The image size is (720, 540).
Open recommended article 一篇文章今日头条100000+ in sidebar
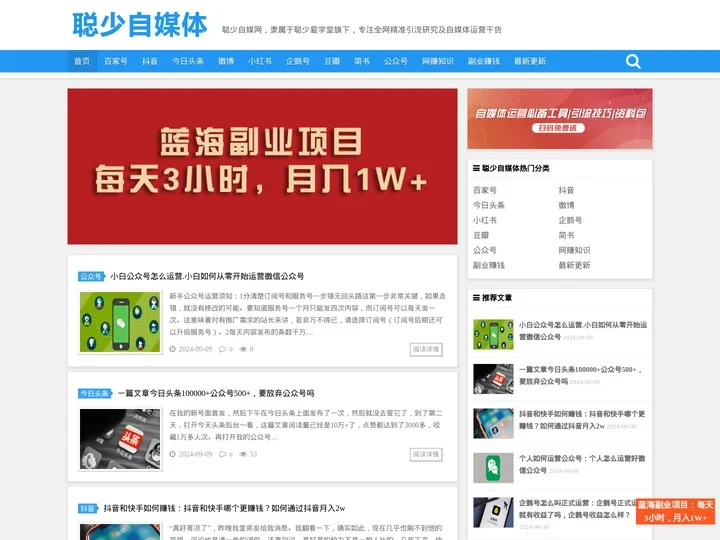click(x=580, y=375)
